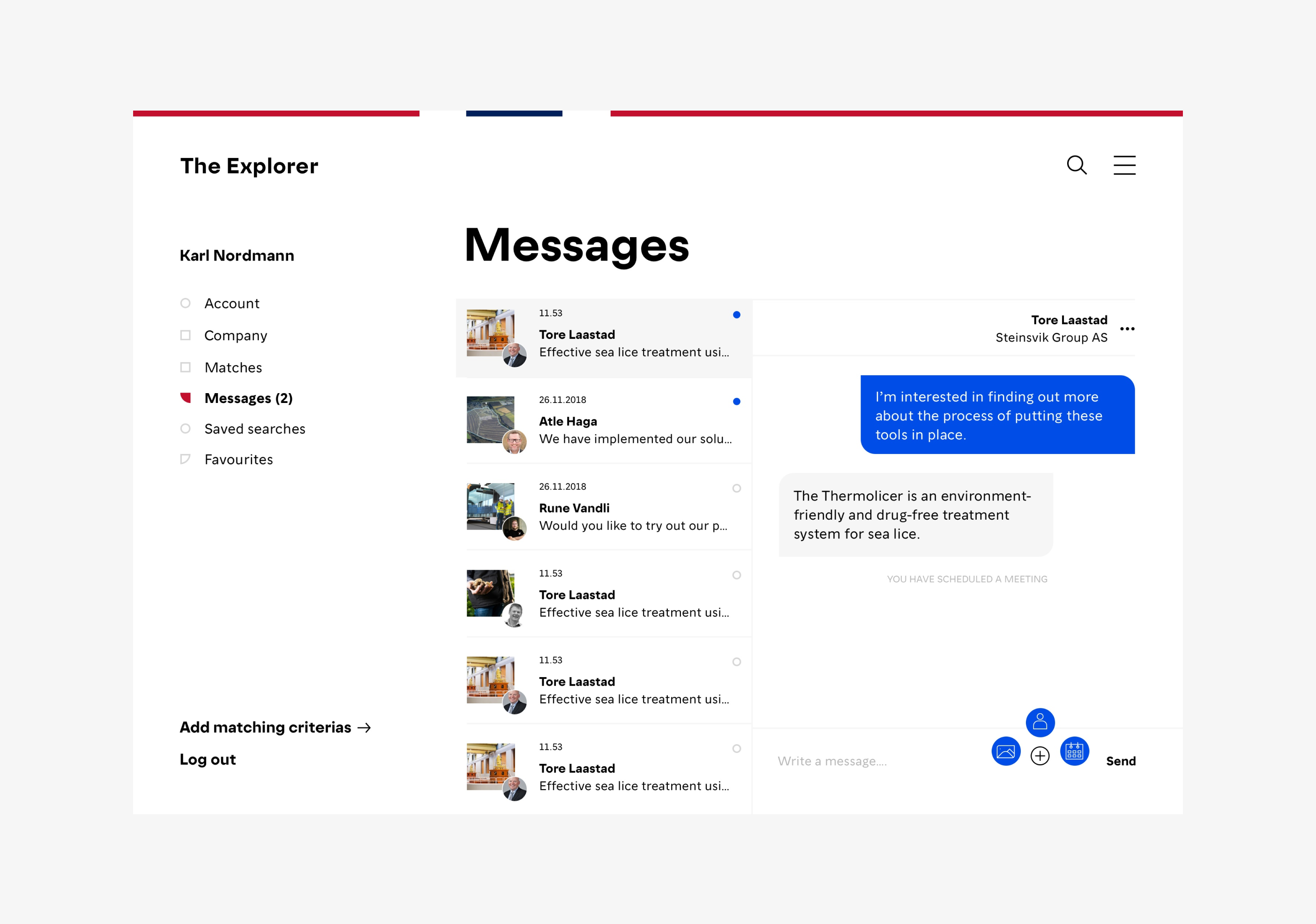Viewport: 1316px width, 924px height.
Task: Click the plus add icon
Action: [1040, 756]
